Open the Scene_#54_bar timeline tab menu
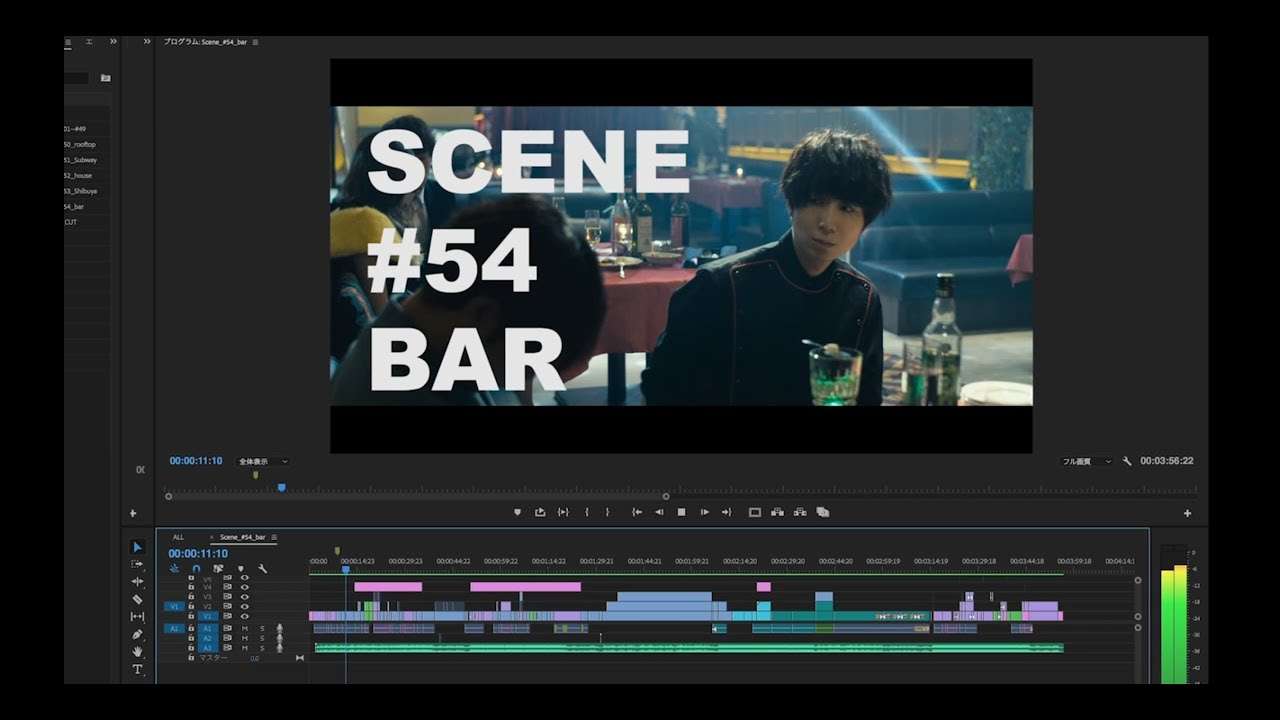Image resolution: width=1280 pixels, height=720 pixels. tap(274, 537)
